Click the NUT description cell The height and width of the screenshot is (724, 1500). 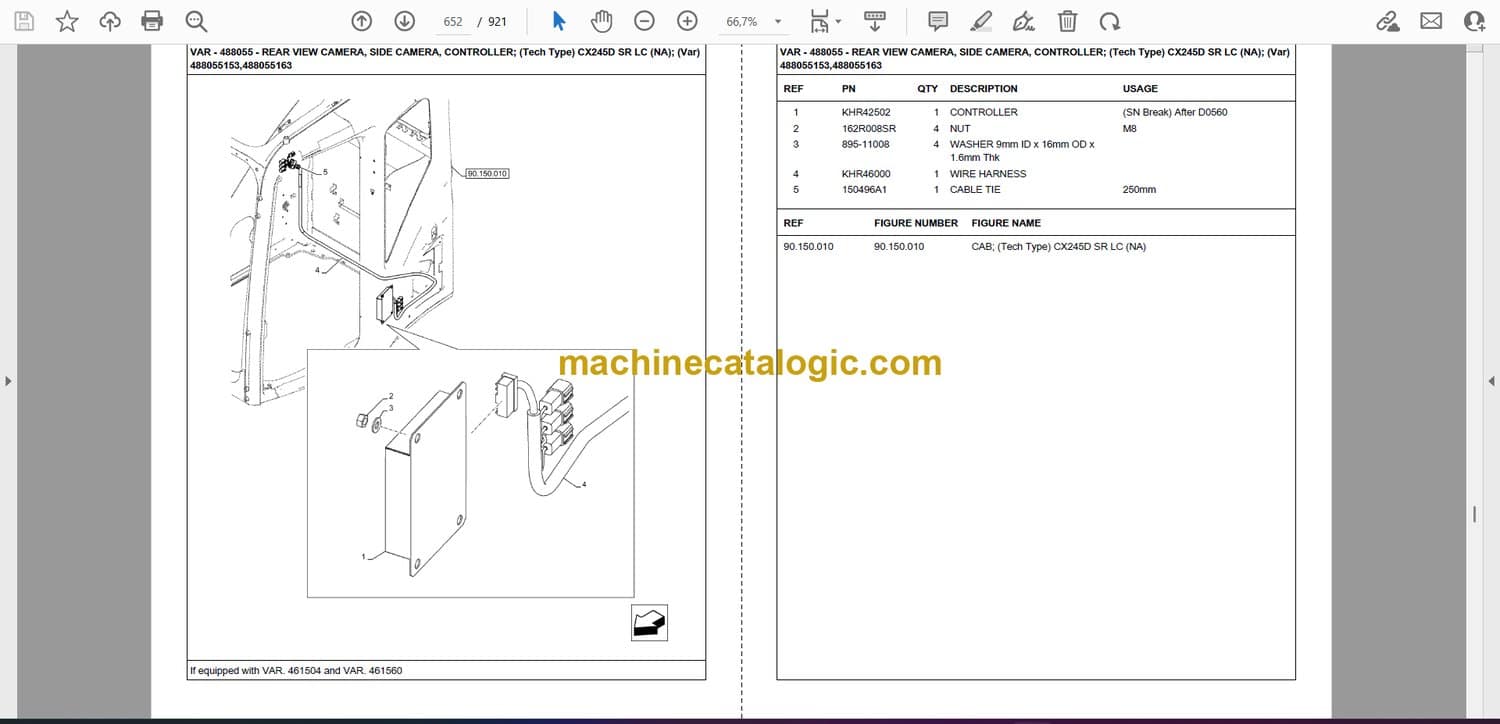tap(960, 129)
